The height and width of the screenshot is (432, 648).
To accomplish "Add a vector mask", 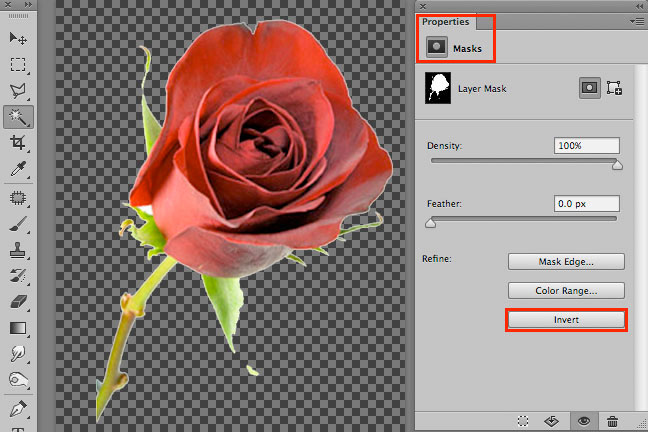I will (x=615, y=89).
